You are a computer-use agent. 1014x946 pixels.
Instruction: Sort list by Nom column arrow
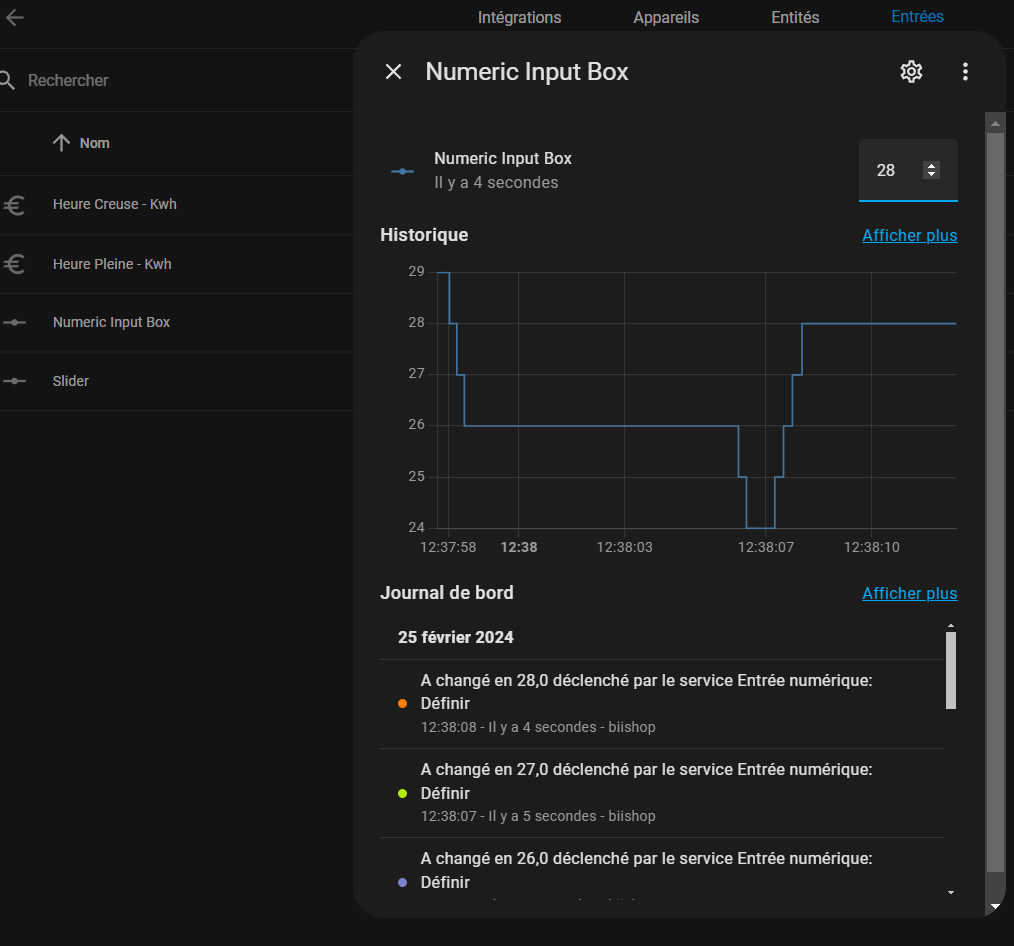(62, 143)
